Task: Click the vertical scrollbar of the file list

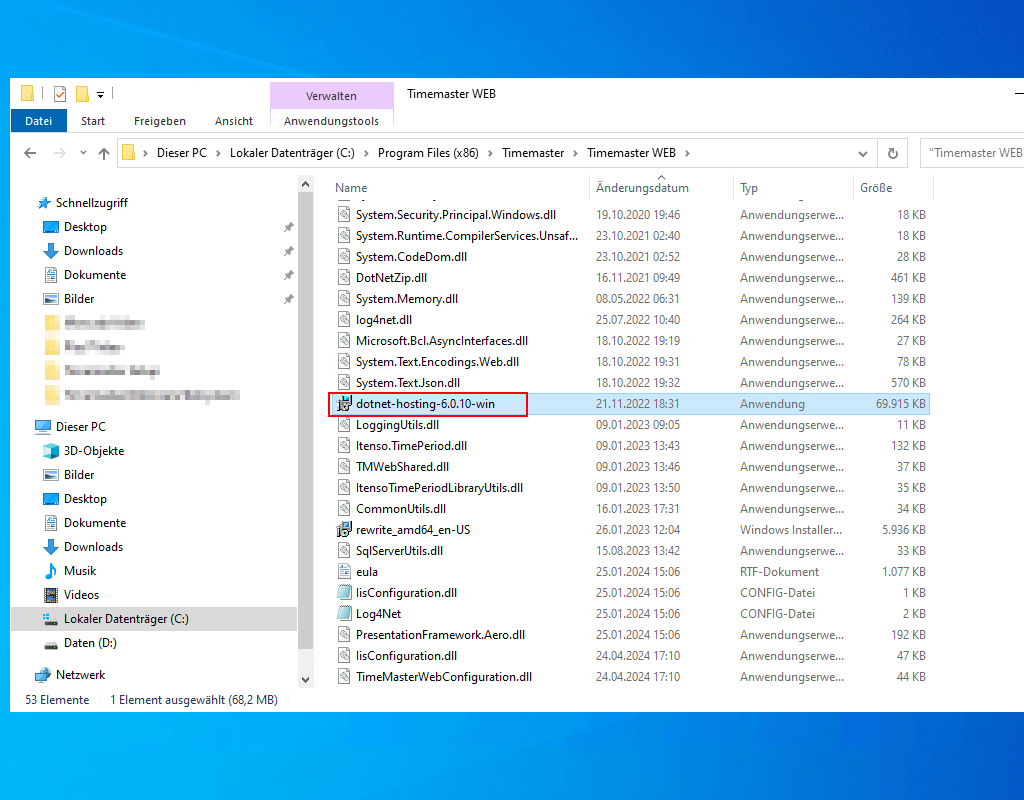Action: (x=306, y=430)
